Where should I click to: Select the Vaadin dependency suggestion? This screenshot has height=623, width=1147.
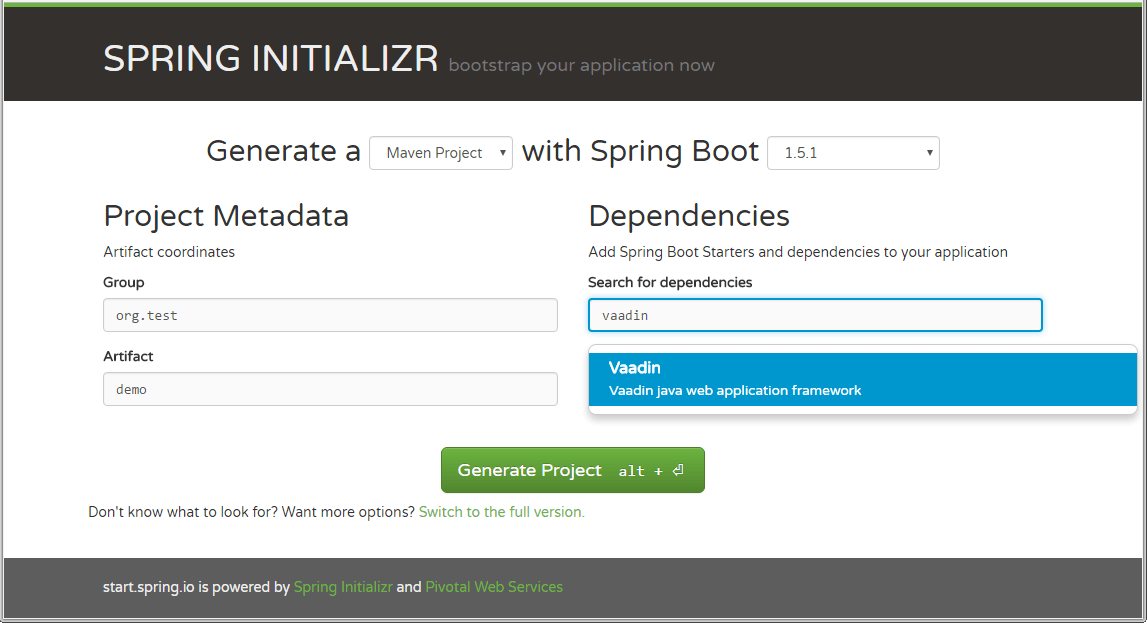[x=862, y=379]
